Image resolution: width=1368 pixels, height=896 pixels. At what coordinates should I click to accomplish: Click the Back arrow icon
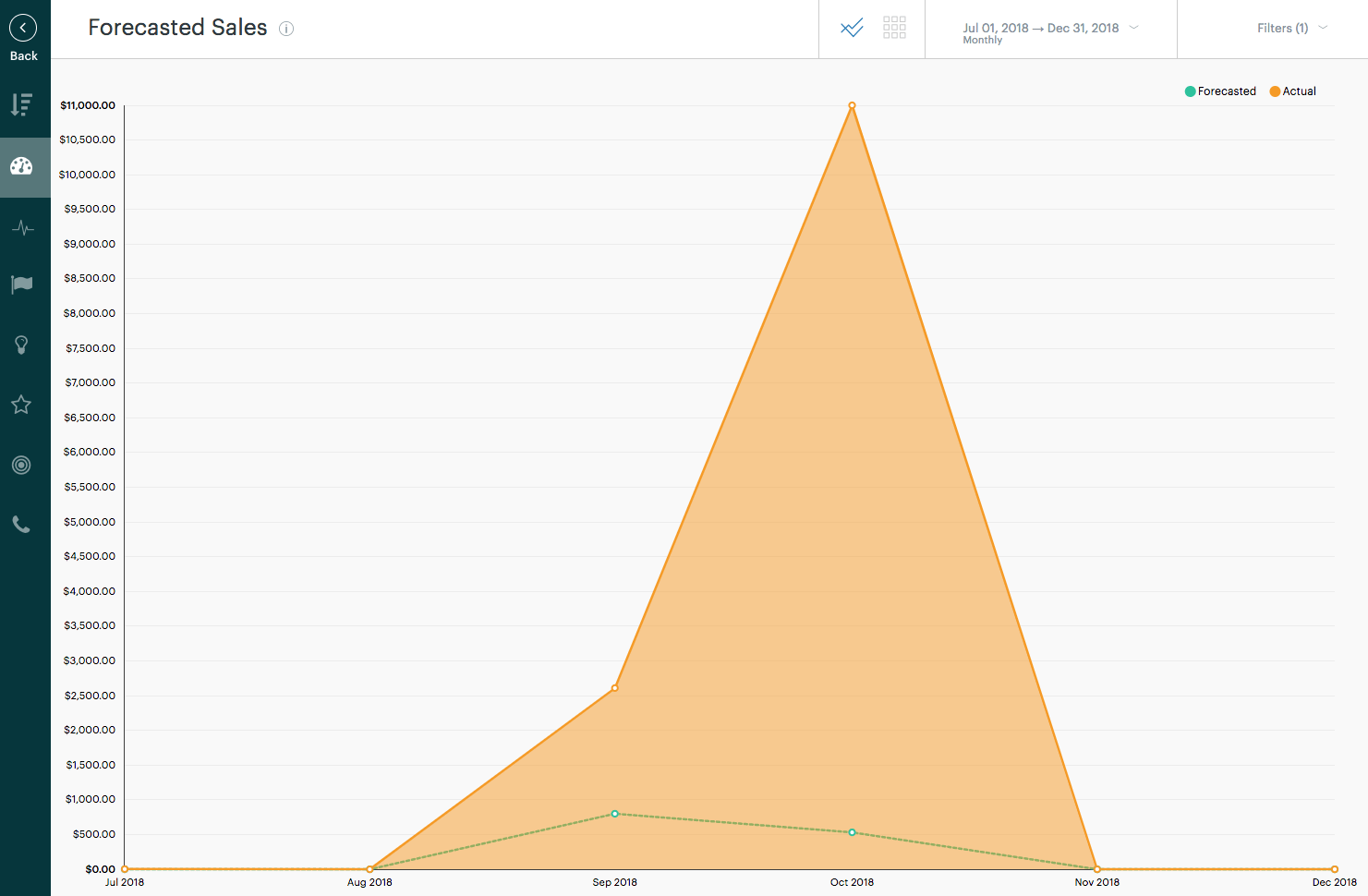click(x=23, y=28)
